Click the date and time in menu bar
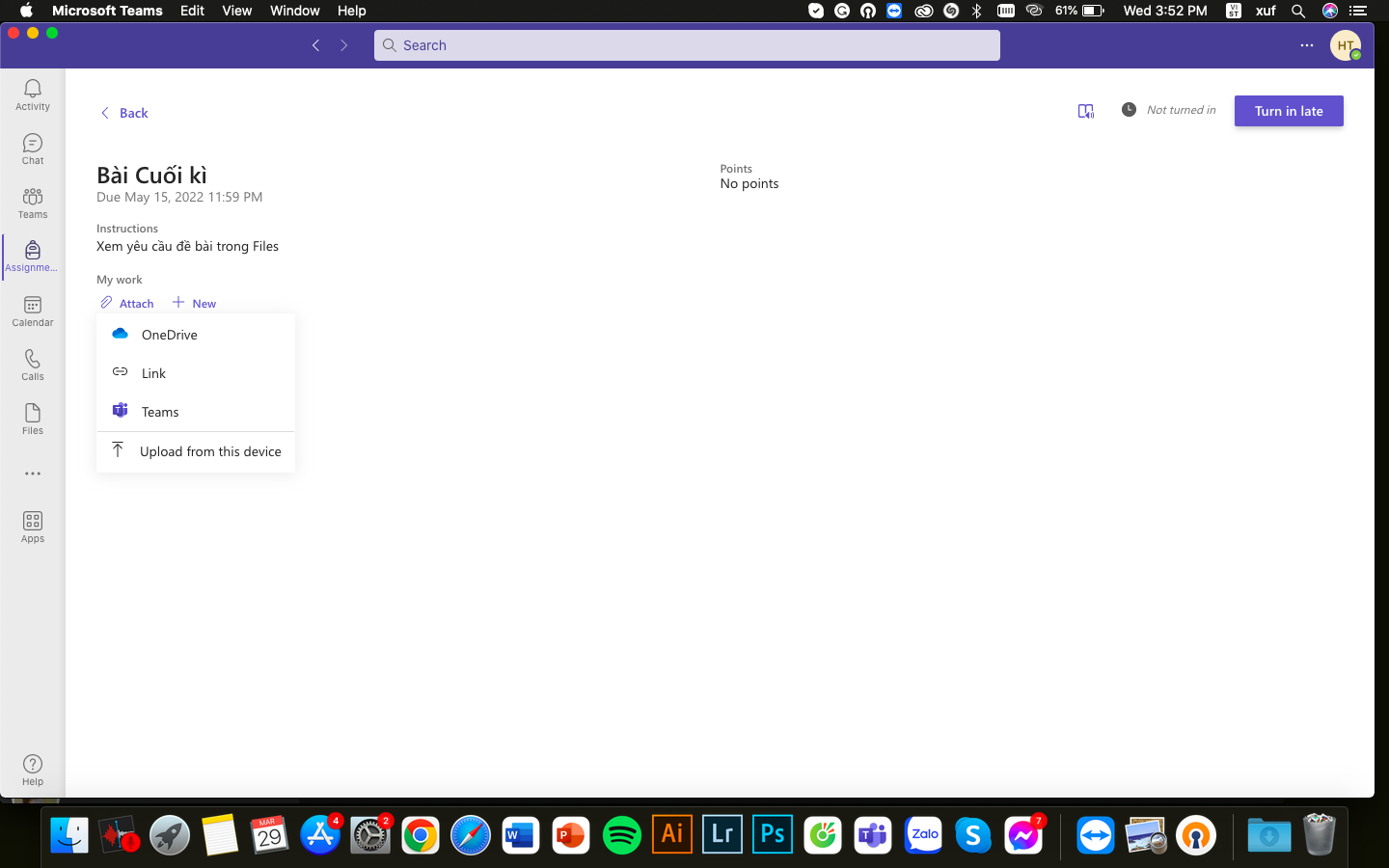1389x868 pixels. (1165, 11)
